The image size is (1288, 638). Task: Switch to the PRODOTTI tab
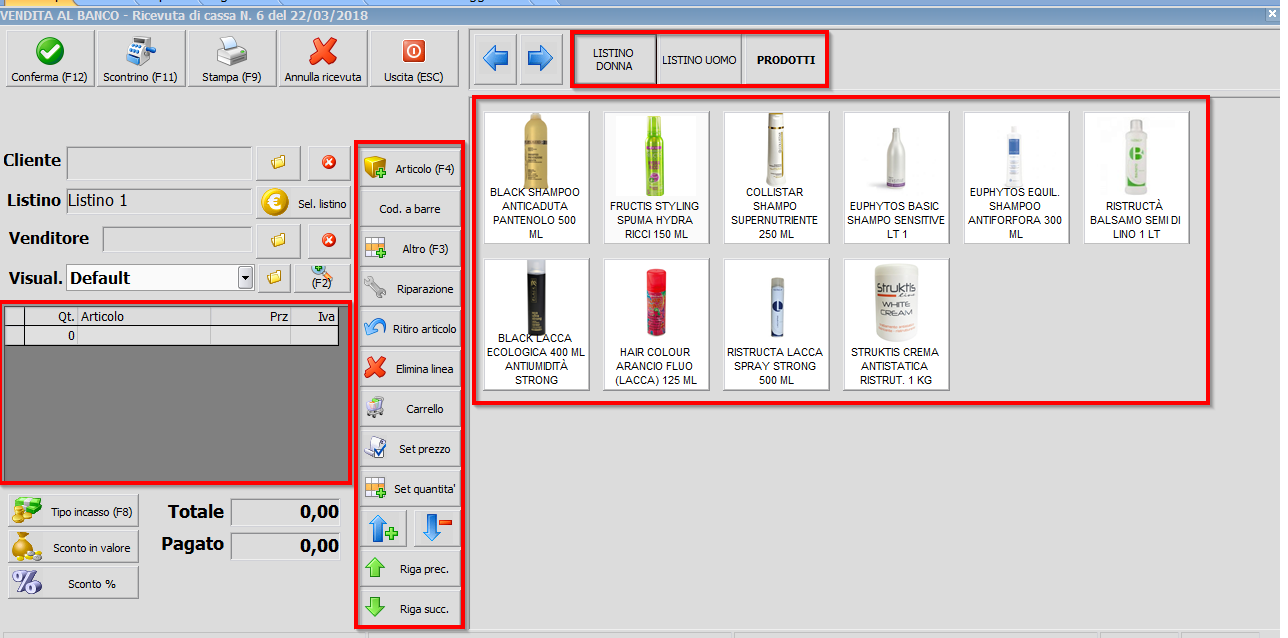pyautogui.click(x=785, y=60)
